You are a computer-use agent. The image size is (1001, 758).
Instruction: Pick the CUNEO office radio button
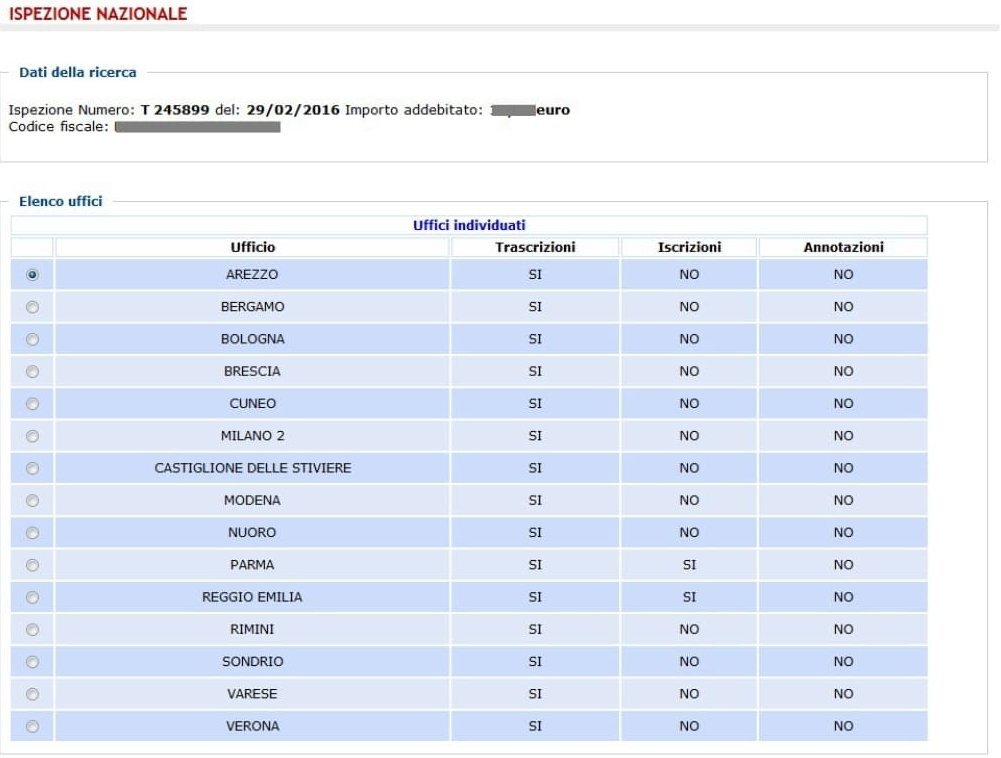click(32, 404)
